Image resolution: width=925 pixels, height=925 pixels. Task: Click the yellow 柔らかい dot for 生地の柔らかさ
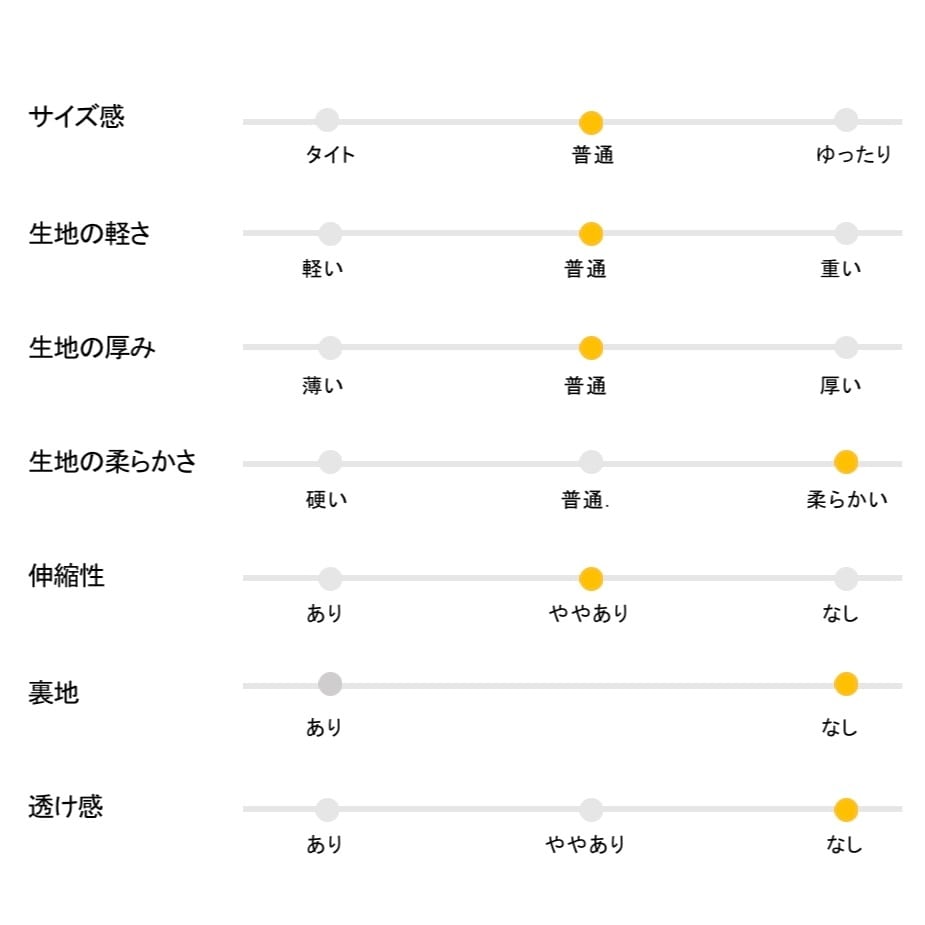[846, 462]
